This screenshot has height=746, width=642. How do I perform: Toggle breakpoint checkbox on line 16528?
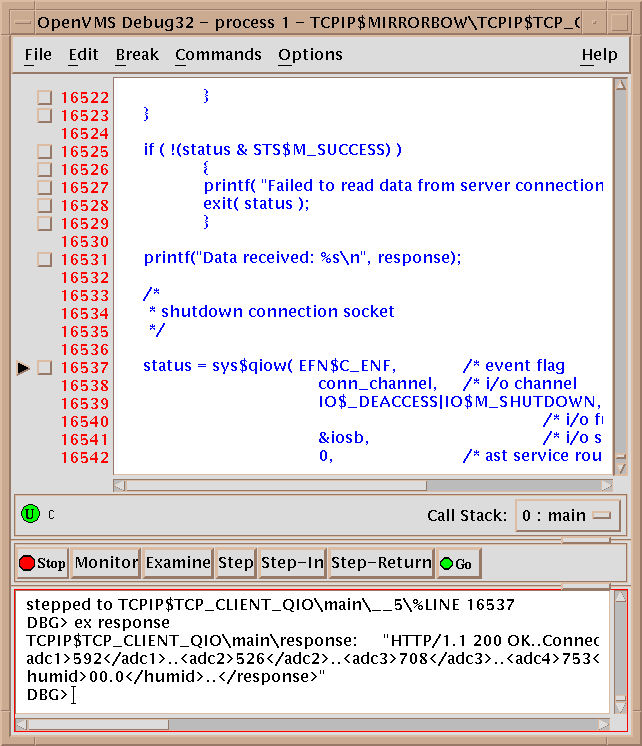tap(45, 206)
